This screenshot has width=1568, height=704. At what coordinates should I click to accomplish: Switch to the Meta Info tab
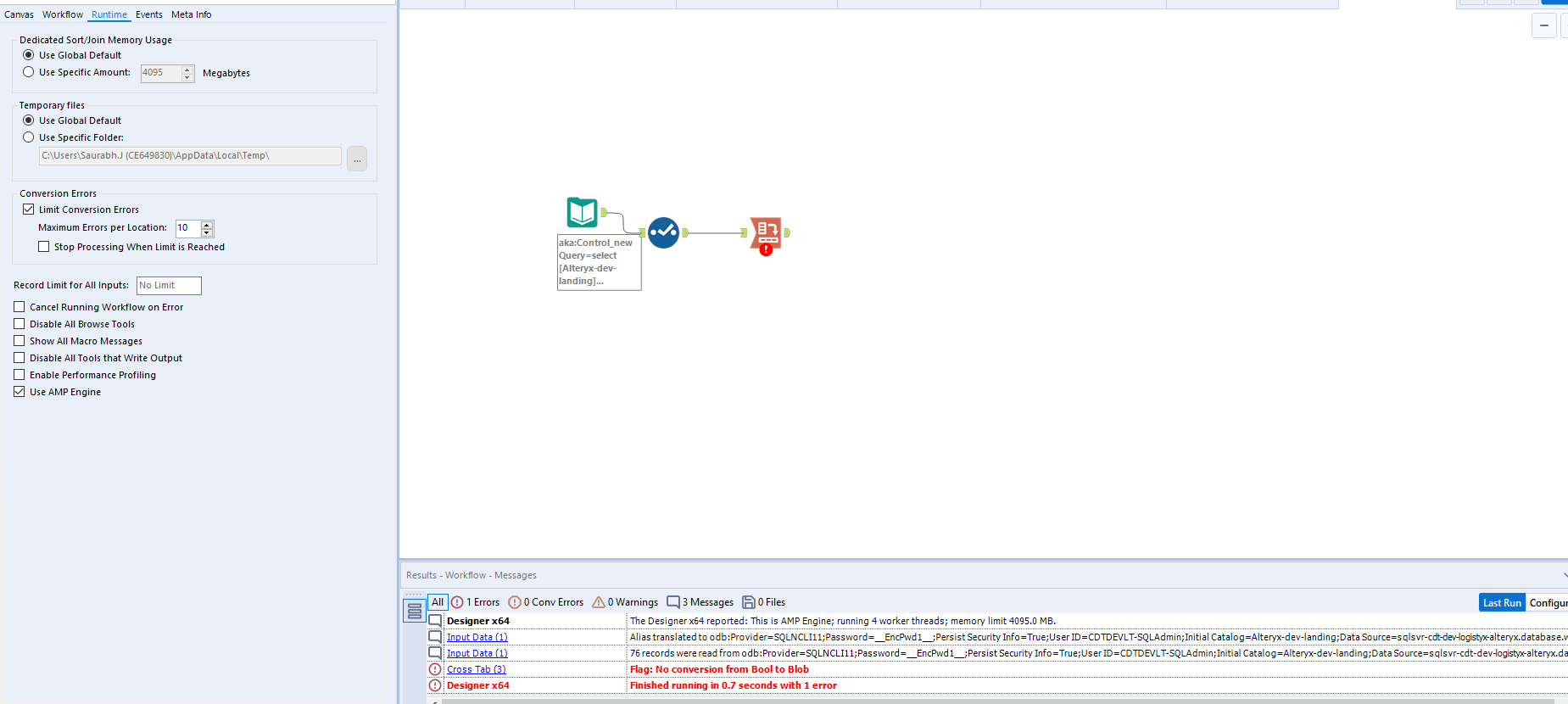(192, 14)
